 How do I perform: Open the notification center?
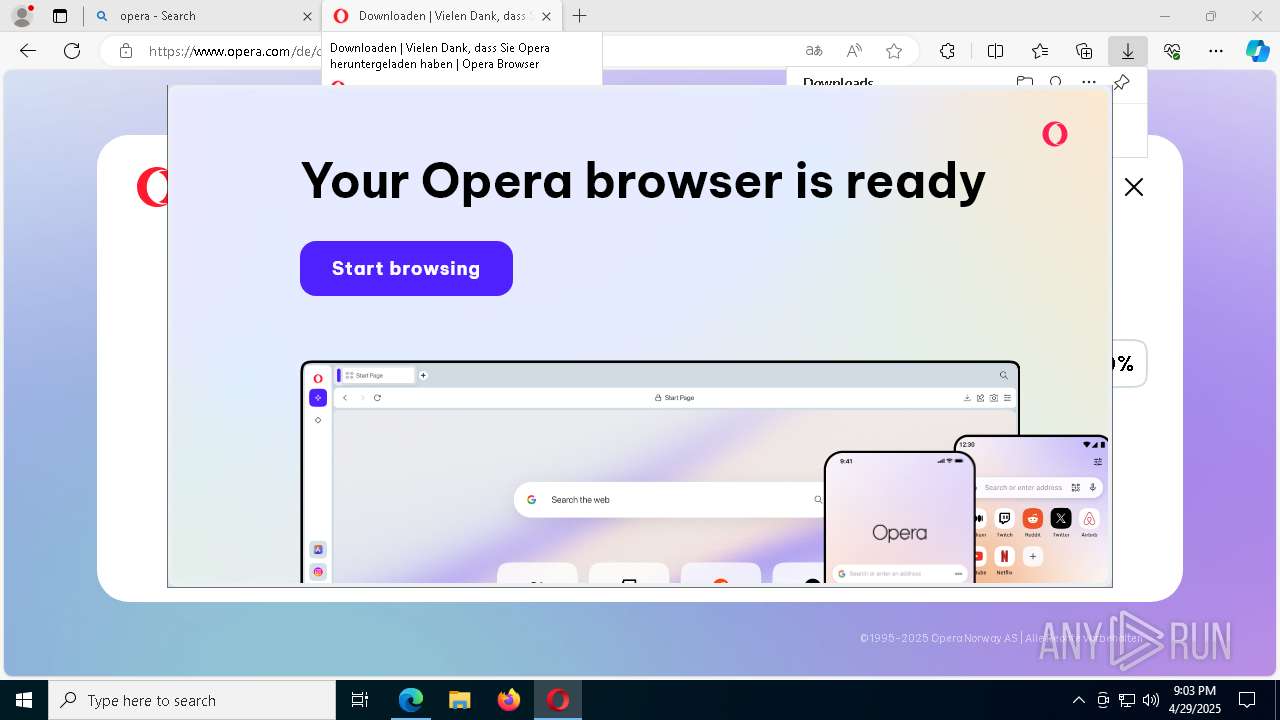point(1247,700)
